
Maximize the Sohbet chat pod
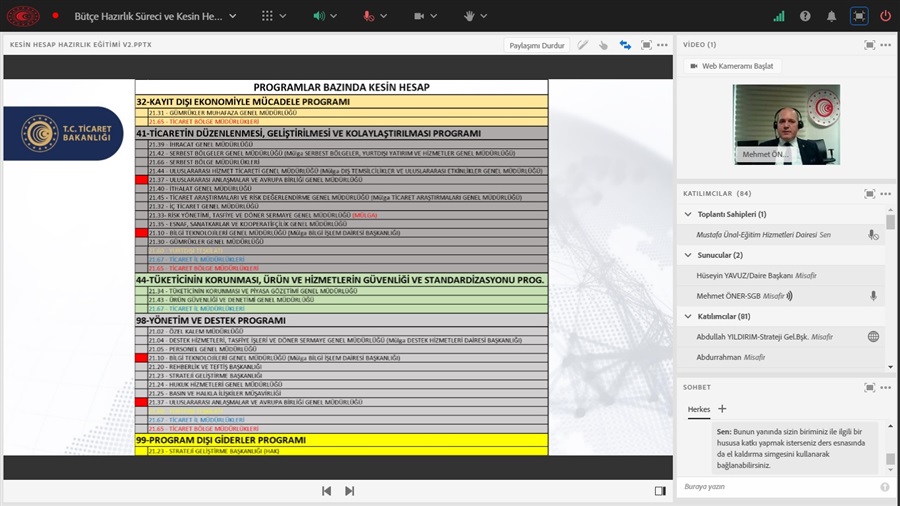pos(870,388)
